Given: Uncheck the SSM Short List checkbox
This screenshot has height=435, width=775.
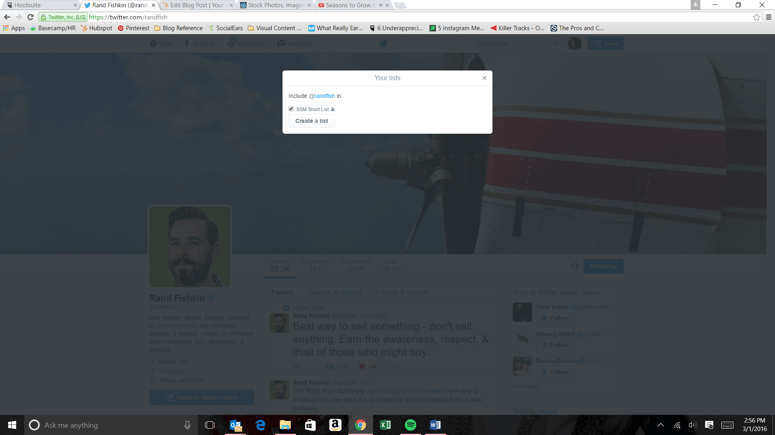Looking at the screenshot, I should pos(291,109).
